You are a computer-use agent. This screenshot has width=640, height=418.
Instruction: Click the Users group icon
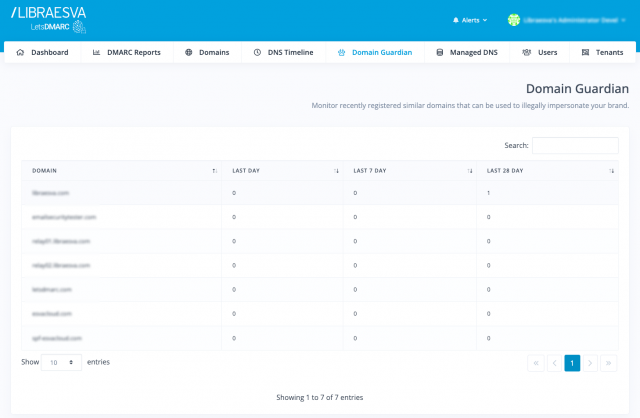(x=526, y=52)
